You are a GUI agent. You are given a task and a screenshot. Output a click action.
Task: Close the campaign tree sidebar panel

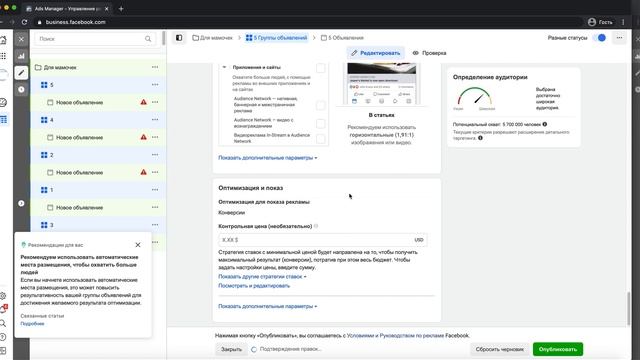(x=21, y=39)
